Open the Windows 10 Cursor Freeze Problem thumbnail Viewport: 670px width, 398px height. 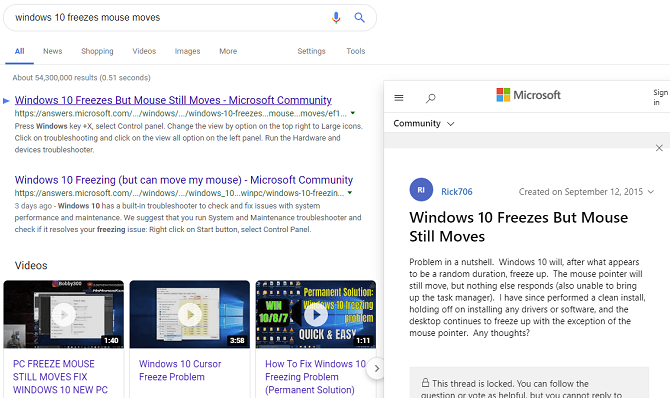pos(190,315)
